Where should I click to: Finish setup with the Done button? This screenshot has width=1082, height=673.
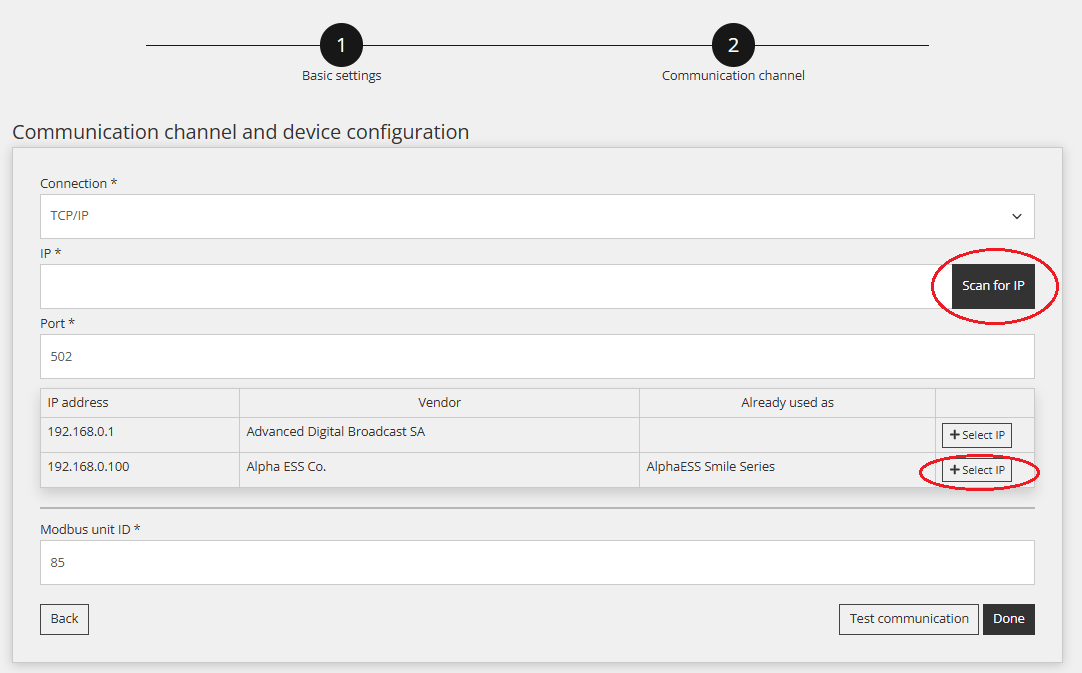click(1008, 619)
